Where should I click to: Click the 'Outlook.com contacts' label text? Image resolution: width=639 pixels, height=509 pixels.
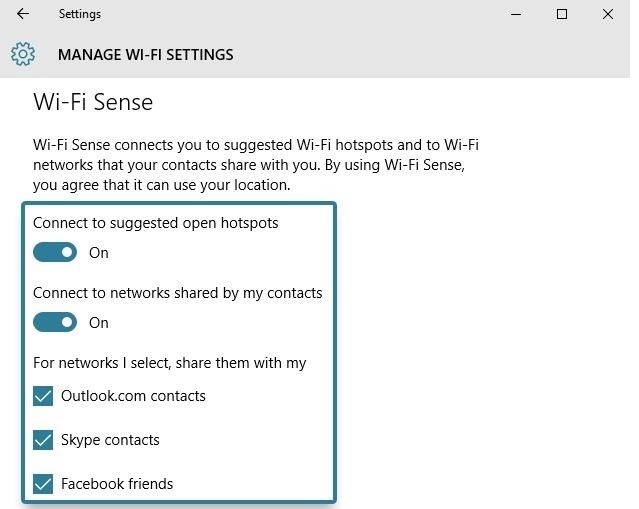coord(133,396)
